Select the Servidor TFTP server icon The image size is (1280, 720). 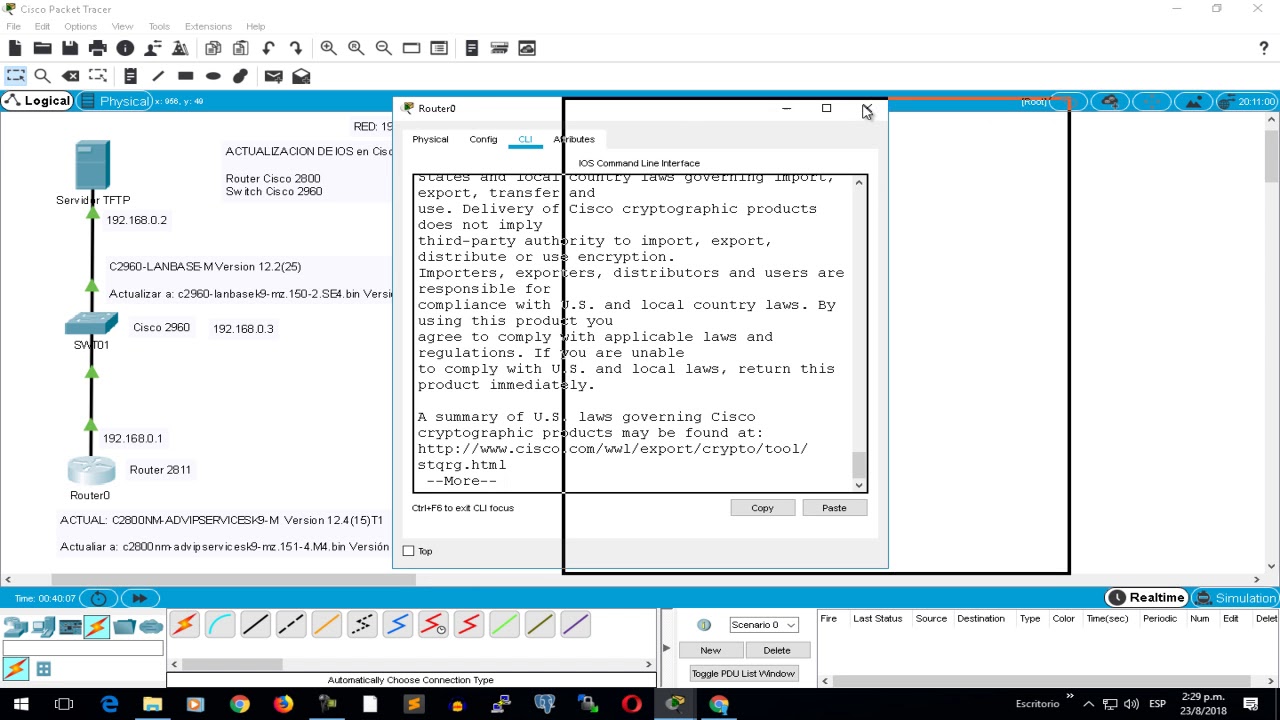[x=92, y=166]
